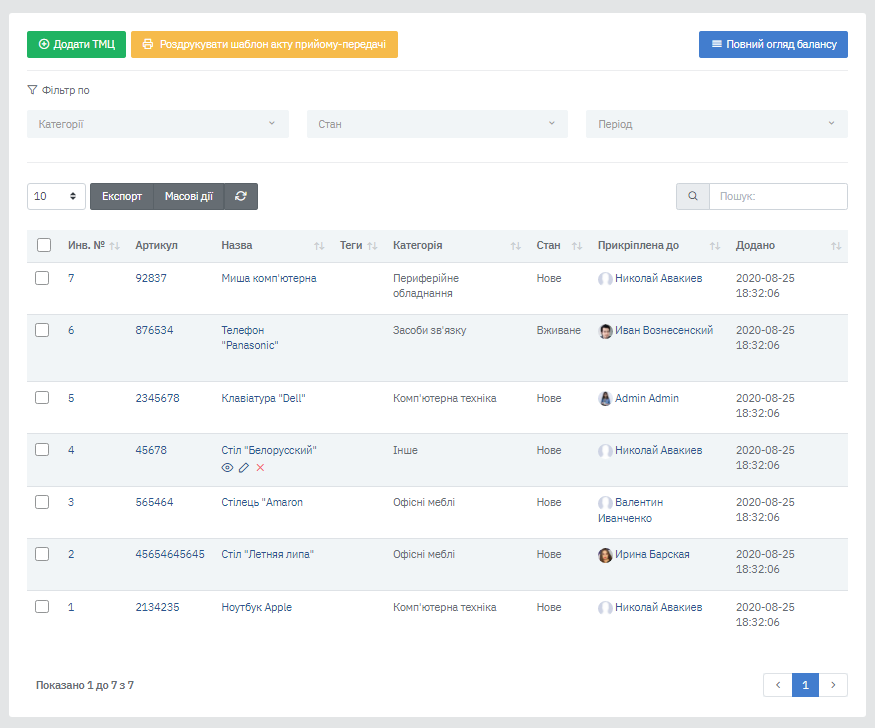Click into the Пошук search field

pyautogui.click(x=777, y=197)
